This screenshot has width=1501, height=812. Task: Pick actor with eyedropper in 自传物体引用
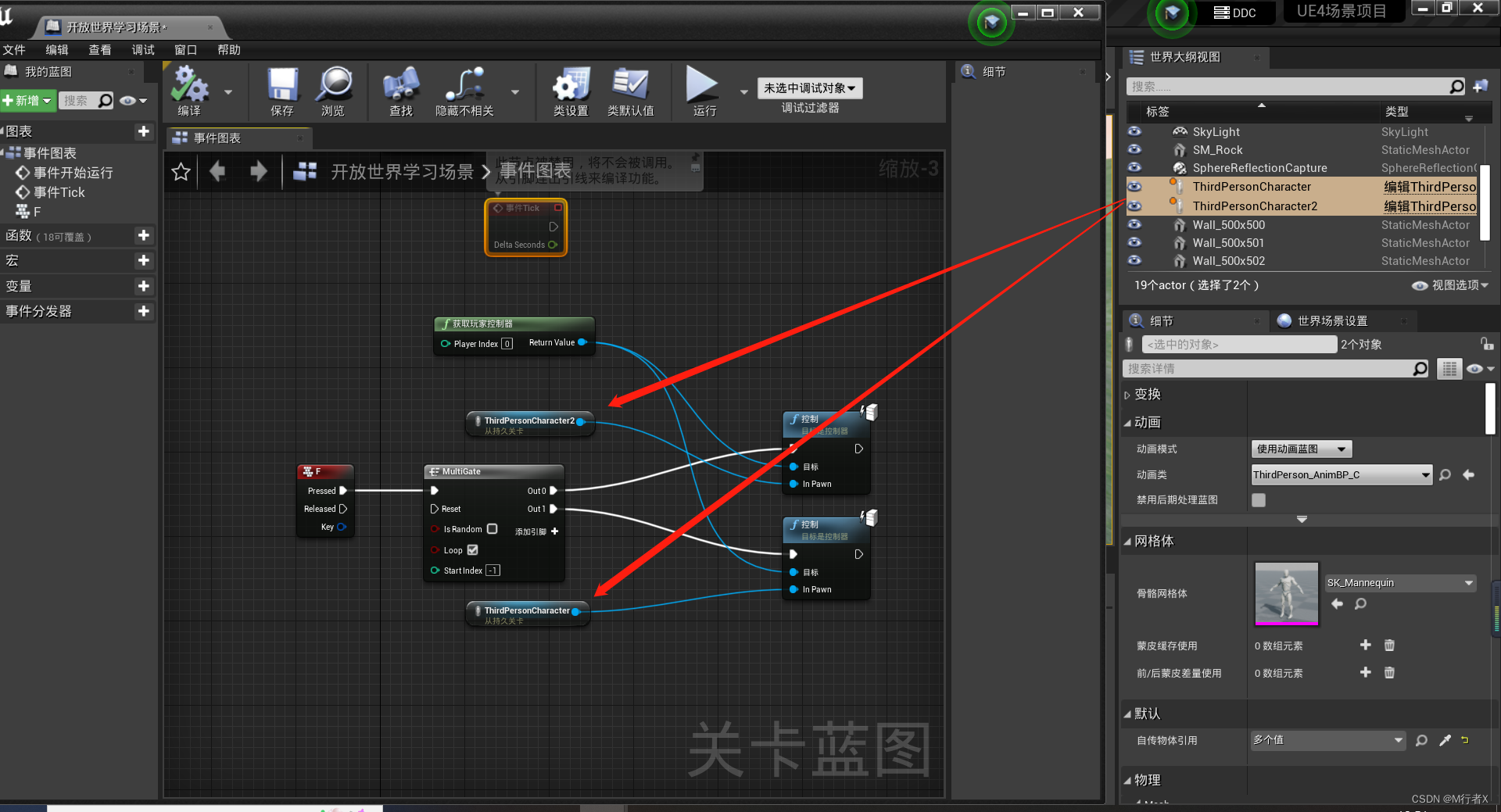(x=1445, y=740)
